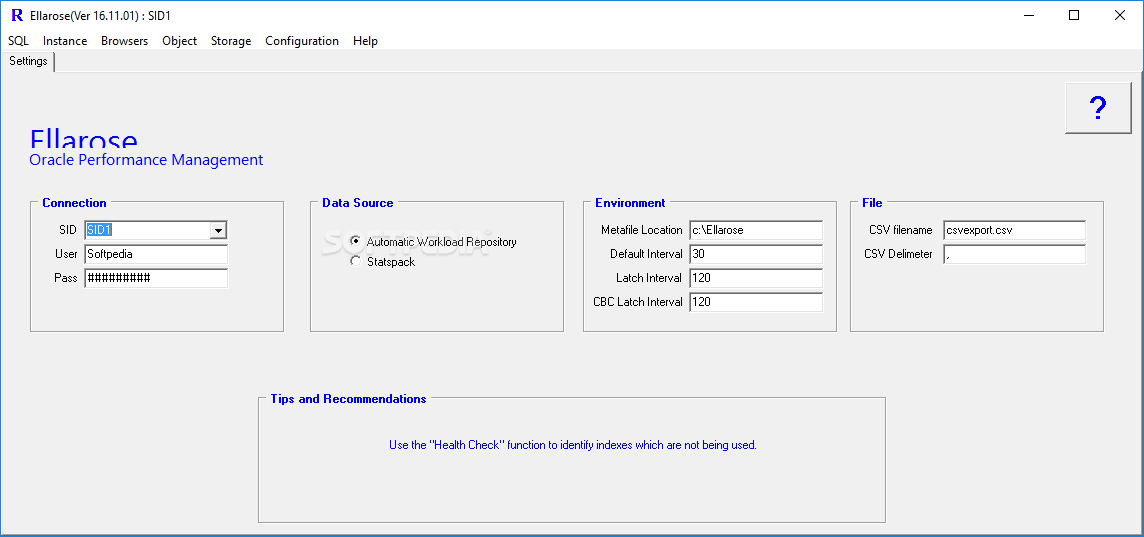Click the Oracle Performance Management subtitle

(x=146, y=160)
